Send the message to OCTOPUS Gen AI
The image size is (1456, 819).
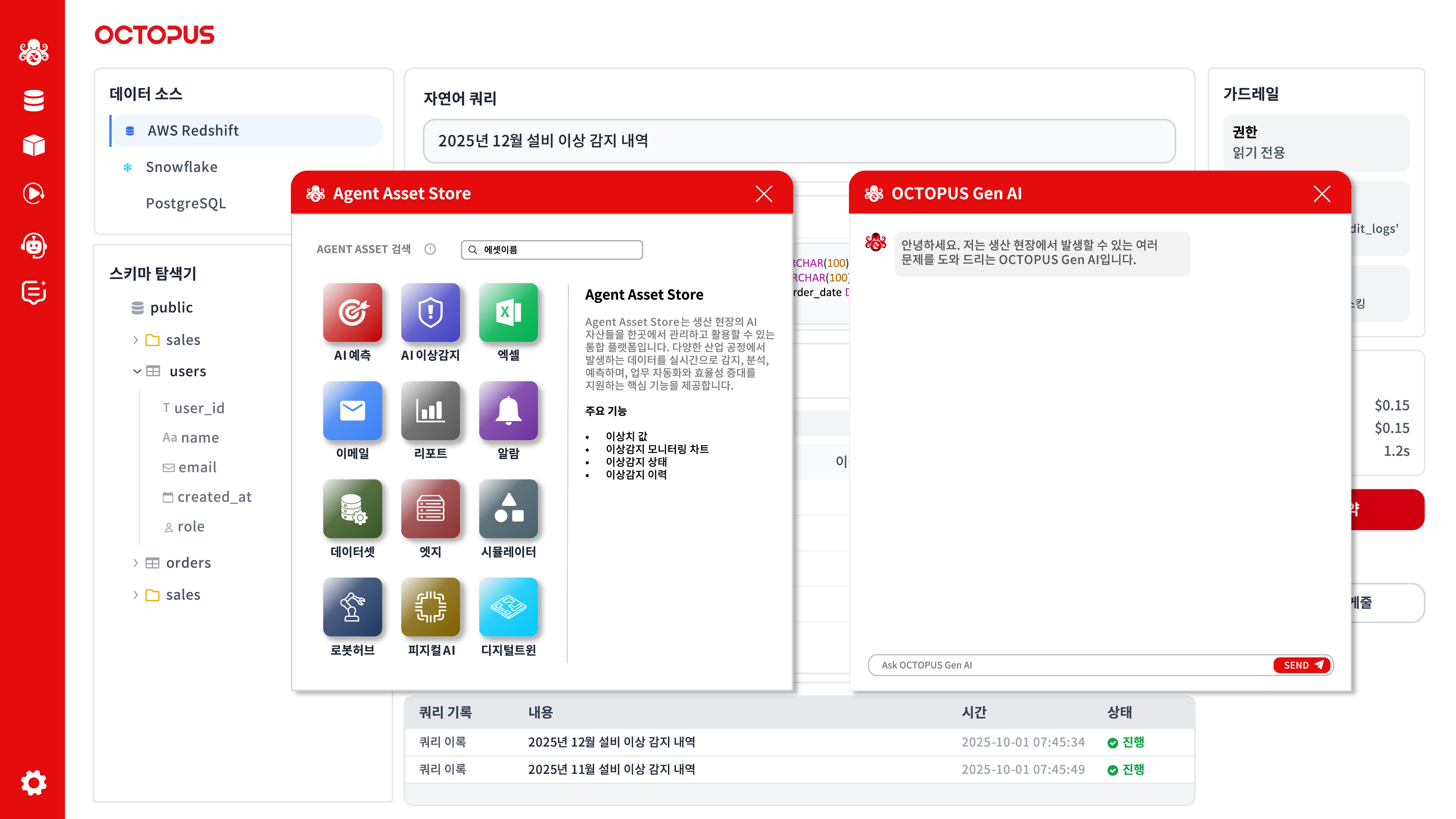(1302, 665)
